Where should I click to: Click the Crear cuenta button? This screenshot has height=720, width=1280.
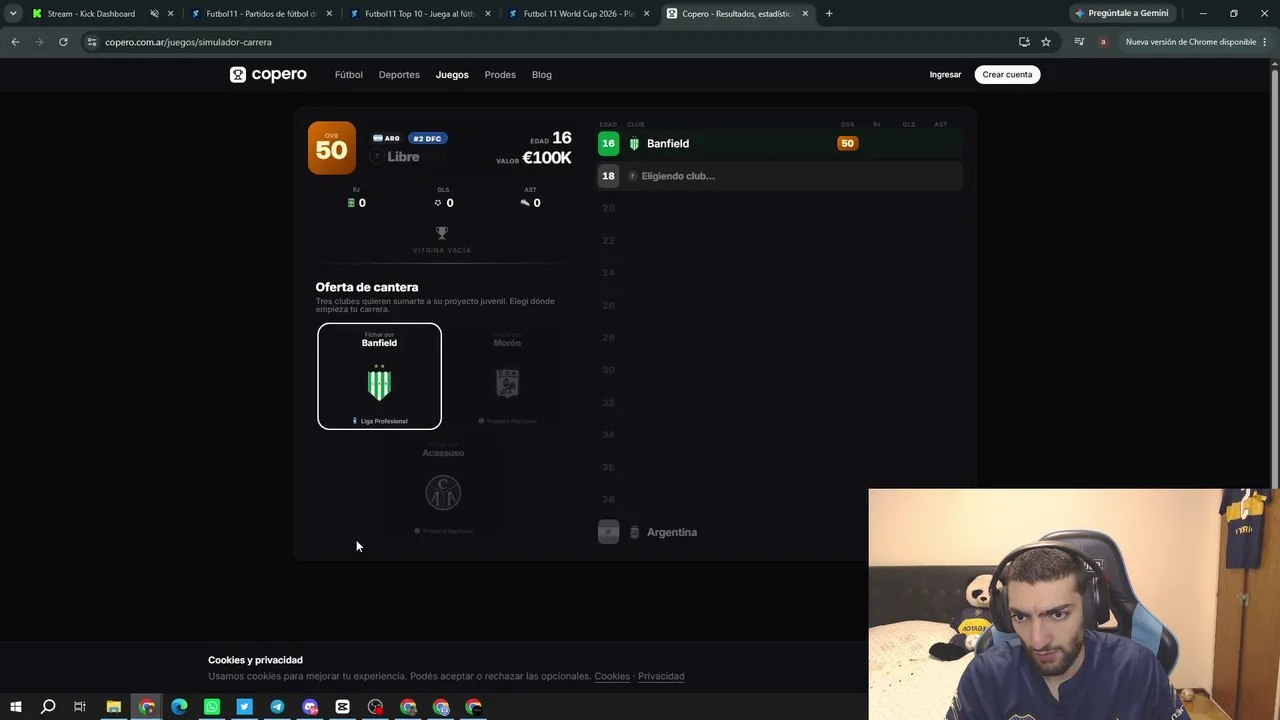tap(1007, 74)
